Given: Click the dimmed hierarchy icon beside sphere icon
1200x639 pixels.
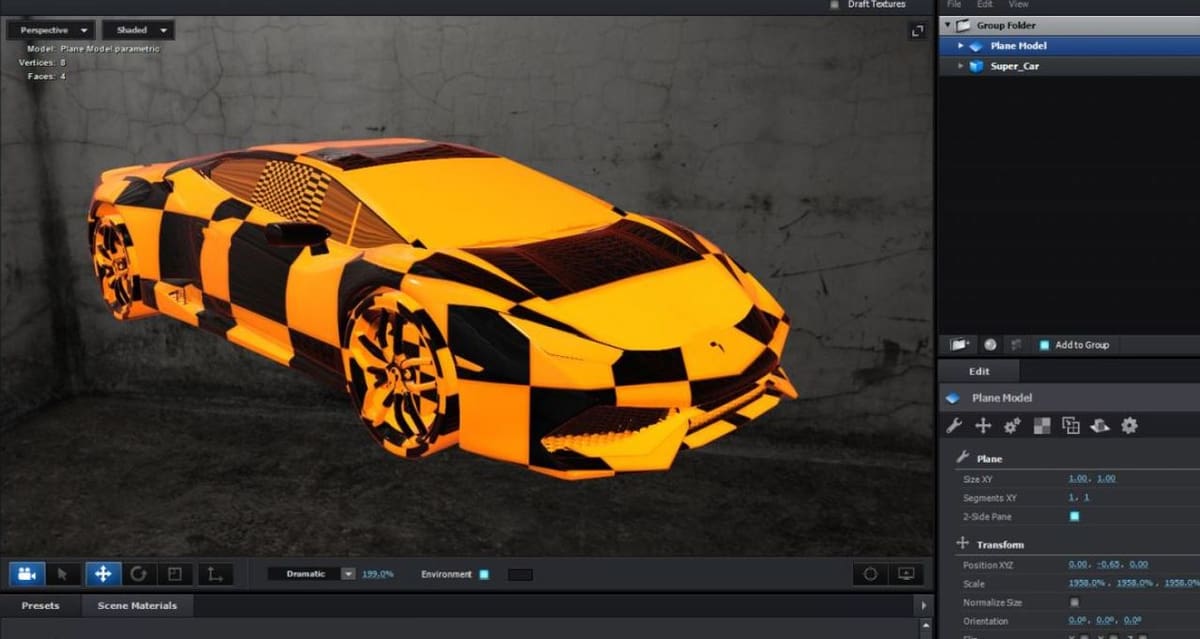Looking at the screenshot, I should (x=1016, y=344).
